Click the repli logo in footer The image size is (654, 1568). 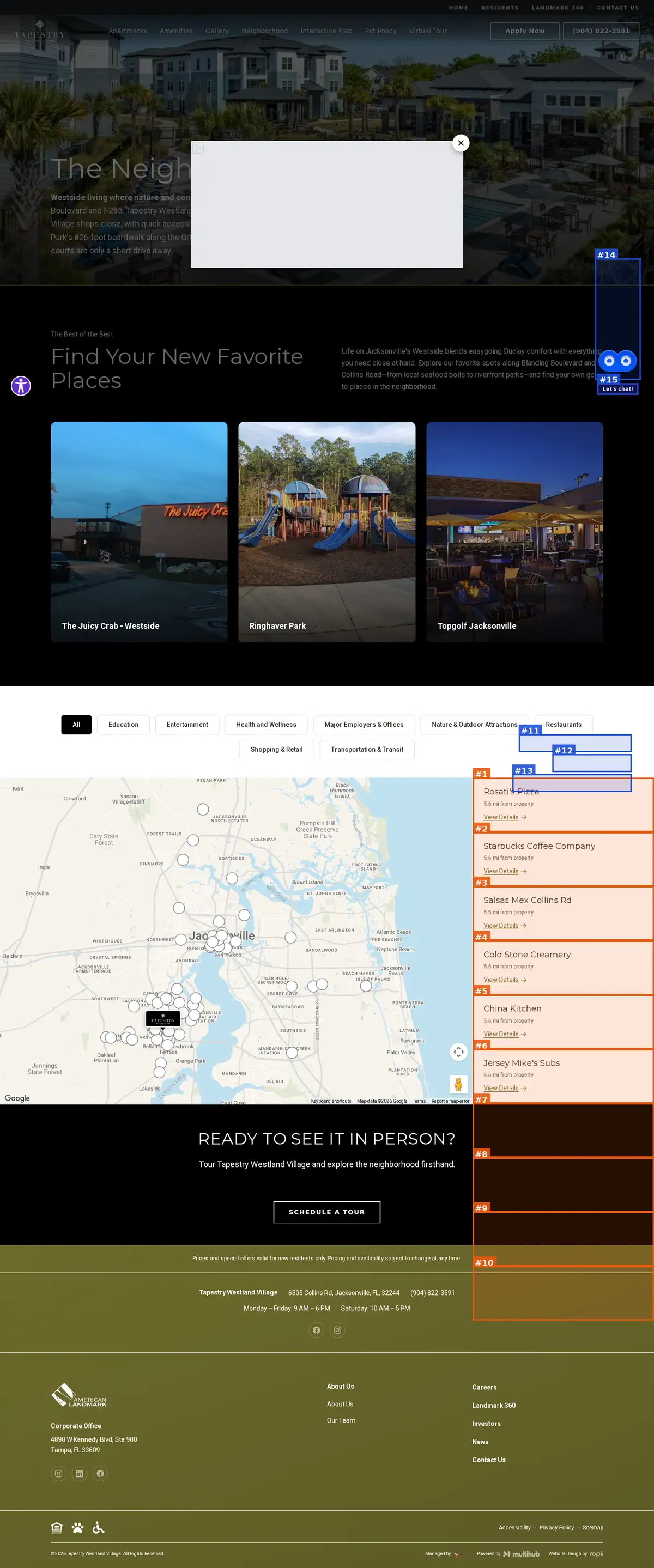coord(596,1554)
